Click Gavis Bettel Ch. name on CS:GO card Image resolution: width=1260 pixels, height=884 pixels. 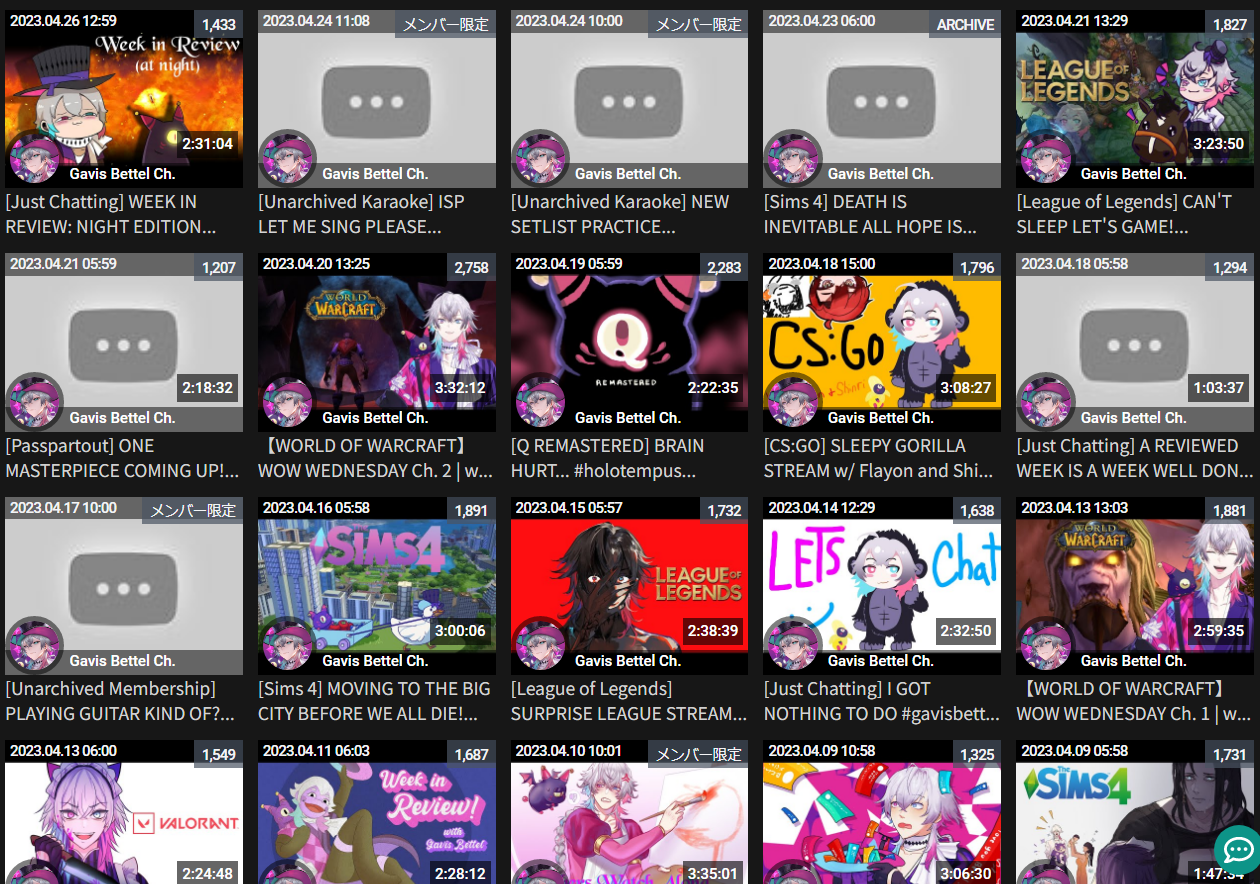[x=880, y=418]
